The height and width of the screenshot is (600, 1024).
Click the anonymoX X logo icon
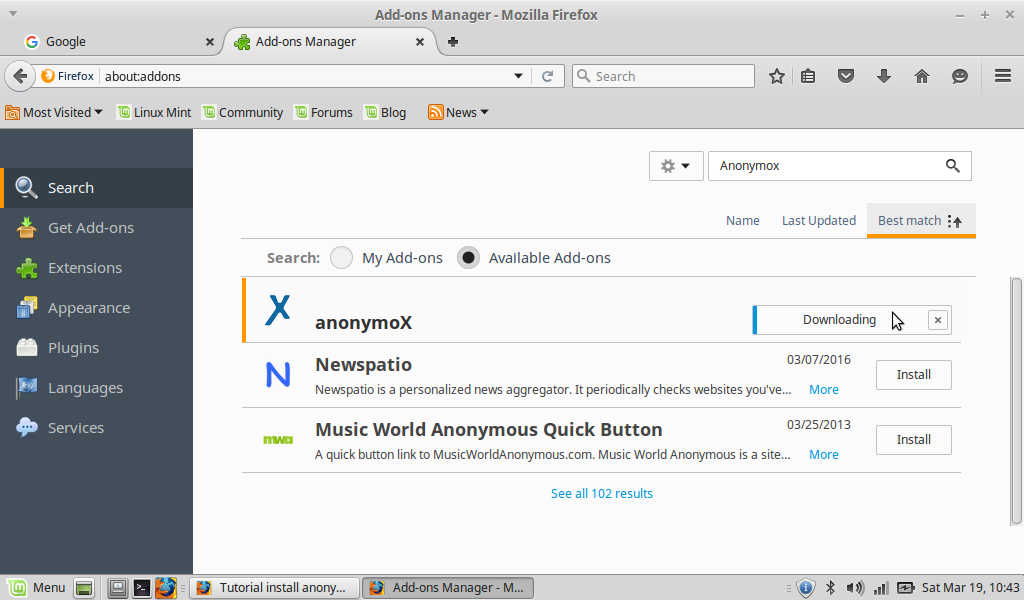[278, 309]
